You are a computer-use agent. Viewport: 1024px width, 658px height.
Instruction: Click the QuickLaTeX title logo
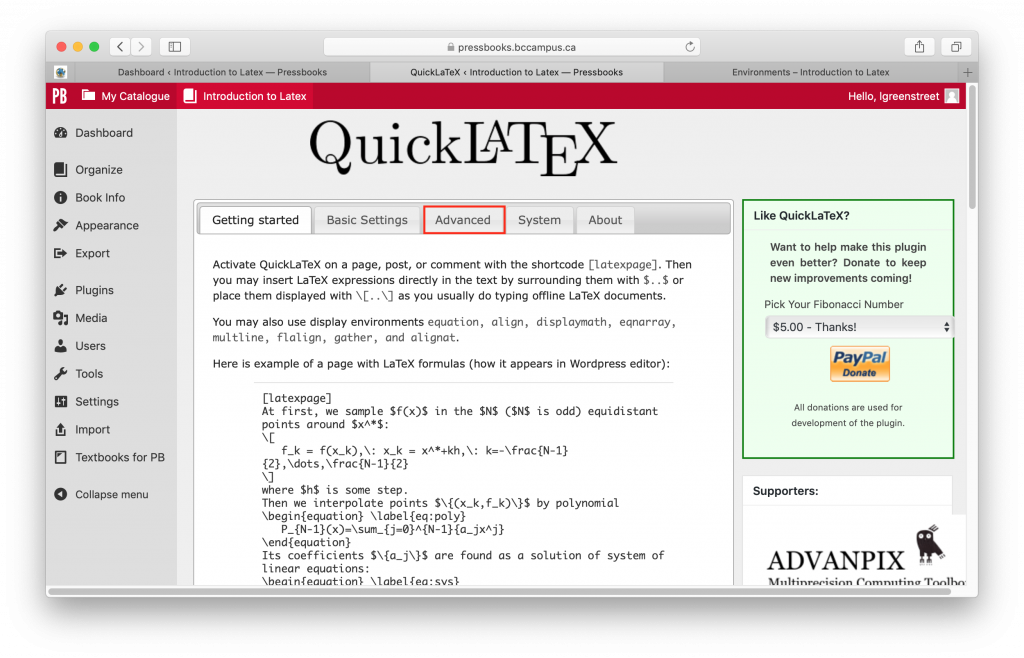(462, 148)
